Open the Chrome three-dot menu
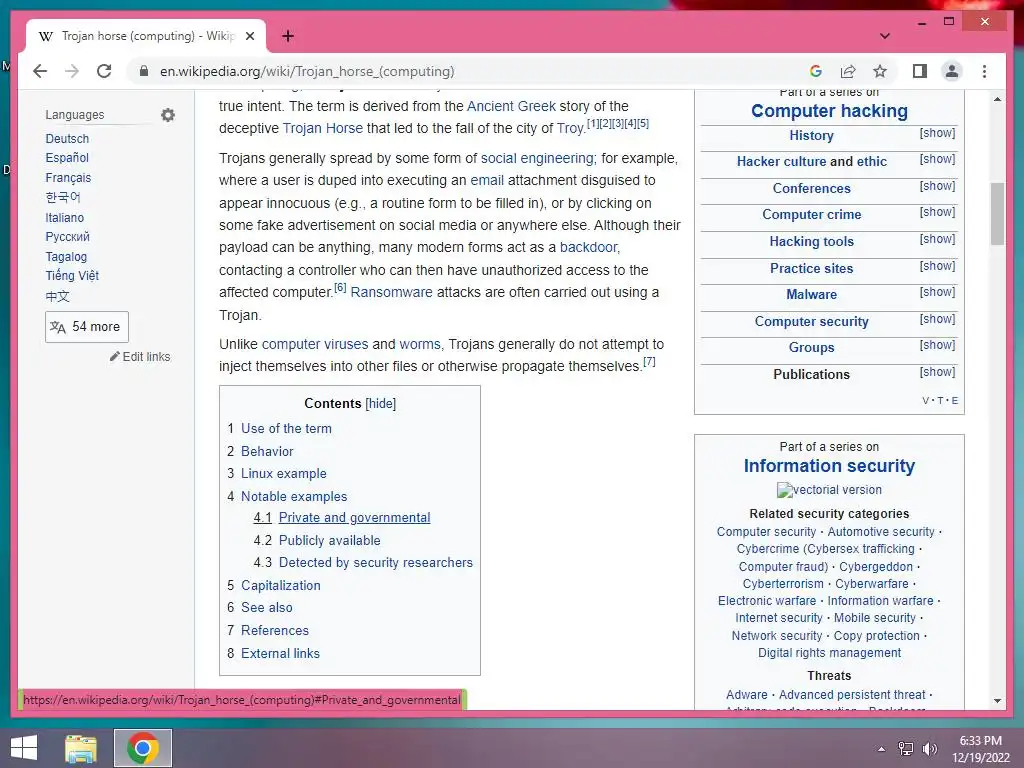1024x768 pixels. coord(984,71)
